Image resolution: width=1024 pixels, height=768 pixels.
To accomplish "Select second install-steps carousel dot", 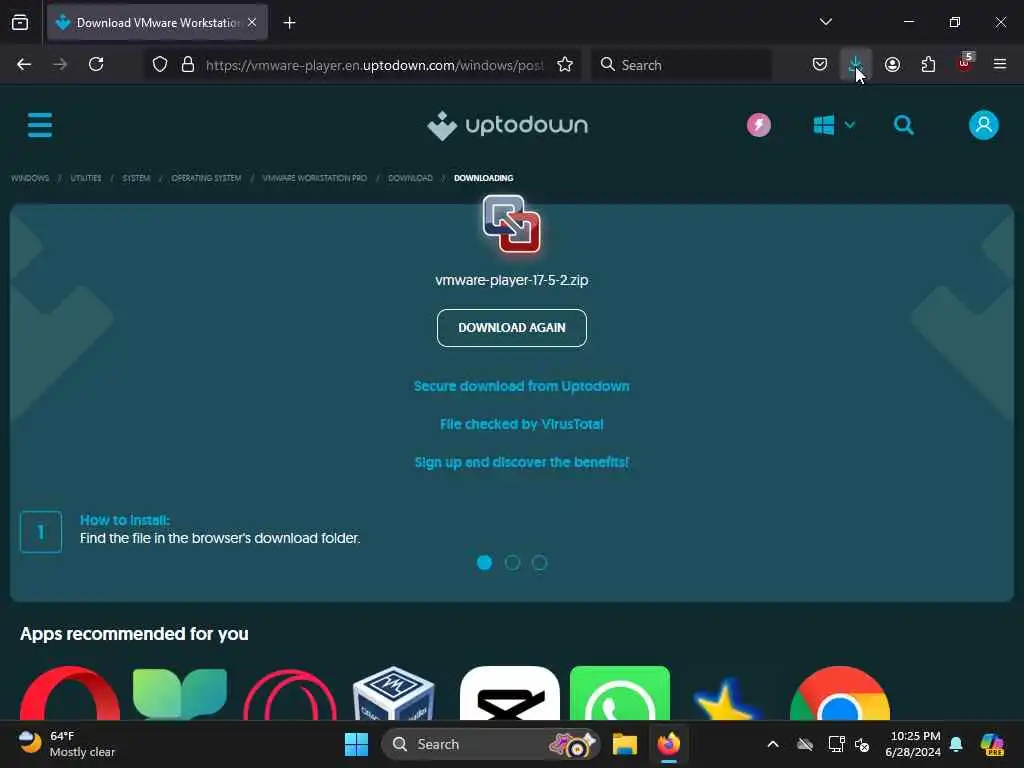I will click(512, 562).
